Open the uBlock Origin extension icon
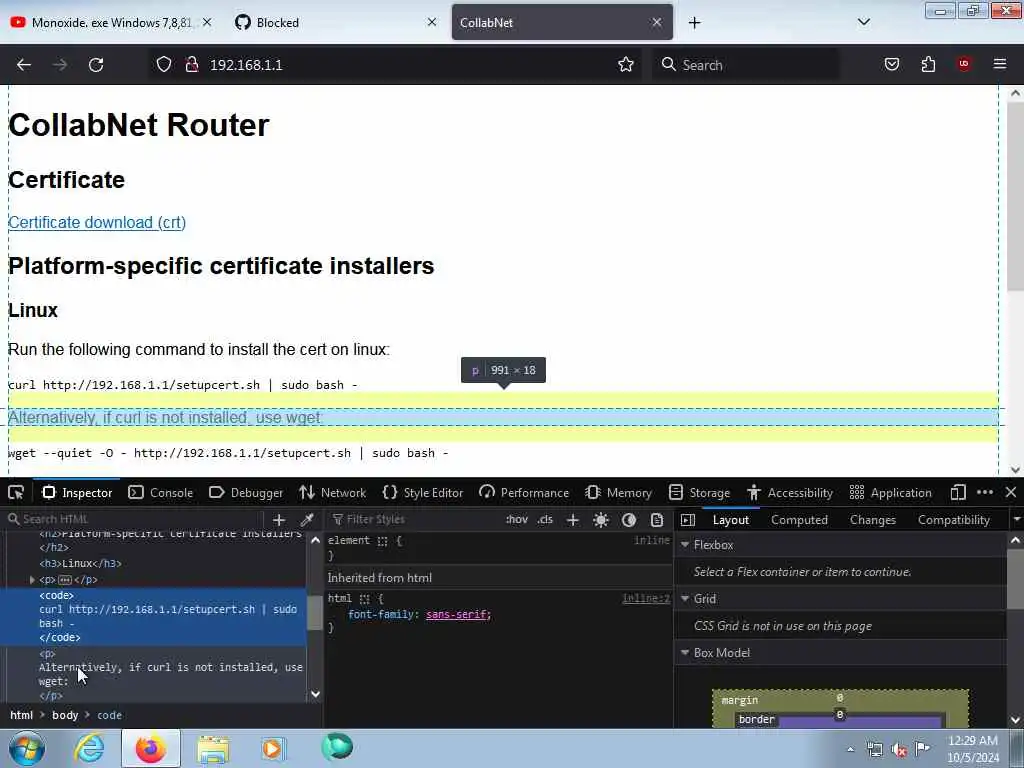This screenshot has width=1024, height=768. (964, 64)
